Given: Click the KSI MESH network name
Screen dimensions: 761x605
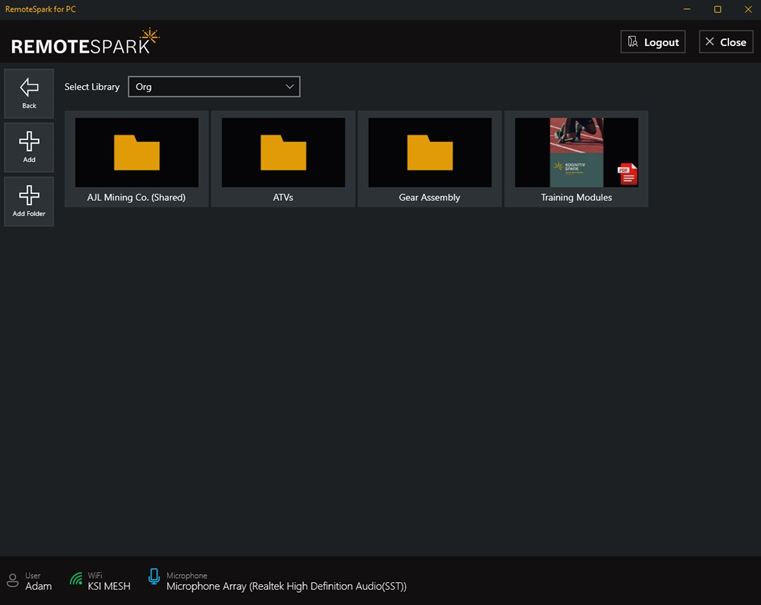Looking at the screenshot, I should click(x=109, y=587).
